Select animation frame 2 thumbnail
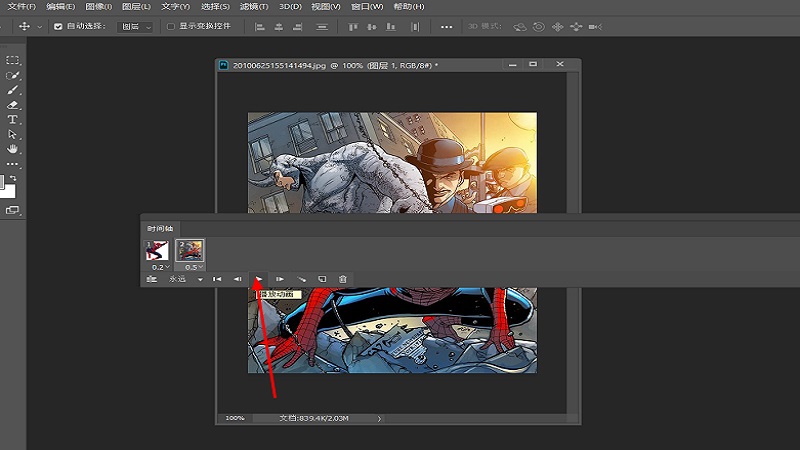Viewport: 800px width, 450px height. tap(190, 251)
